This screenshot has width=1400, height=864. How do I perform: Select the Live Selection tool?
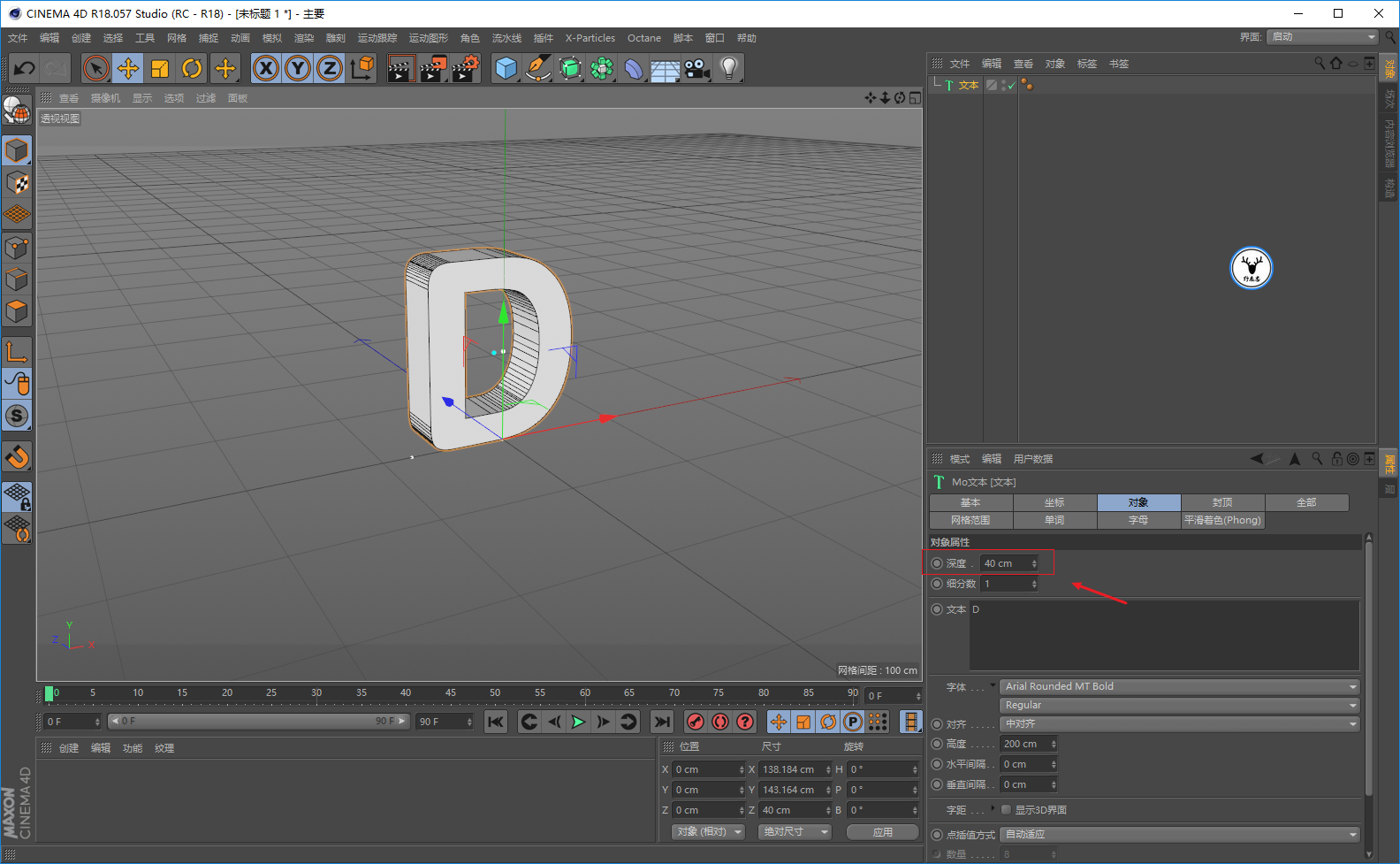(x=95, y=68)
